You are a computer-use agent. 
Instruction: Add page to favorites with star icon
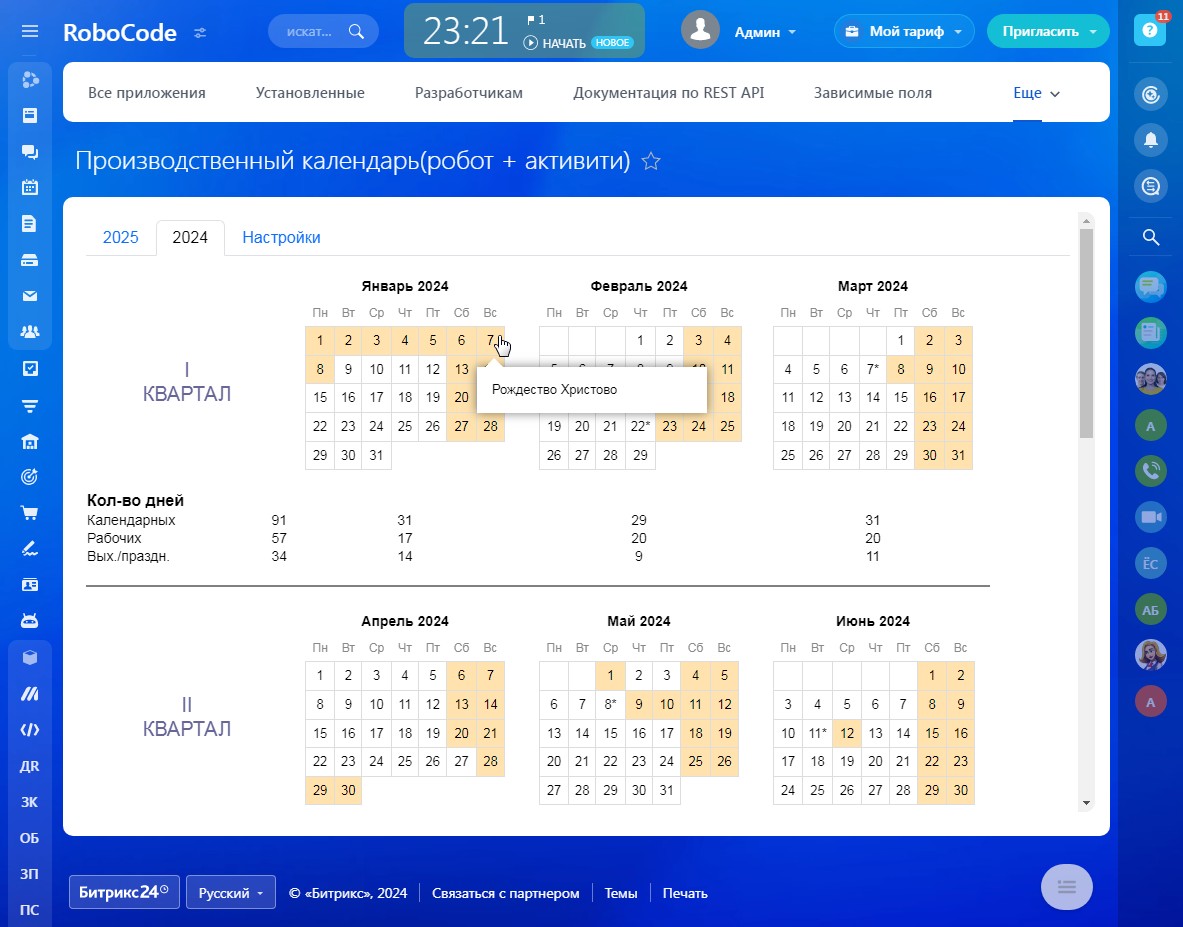click(x=650, y=161)
